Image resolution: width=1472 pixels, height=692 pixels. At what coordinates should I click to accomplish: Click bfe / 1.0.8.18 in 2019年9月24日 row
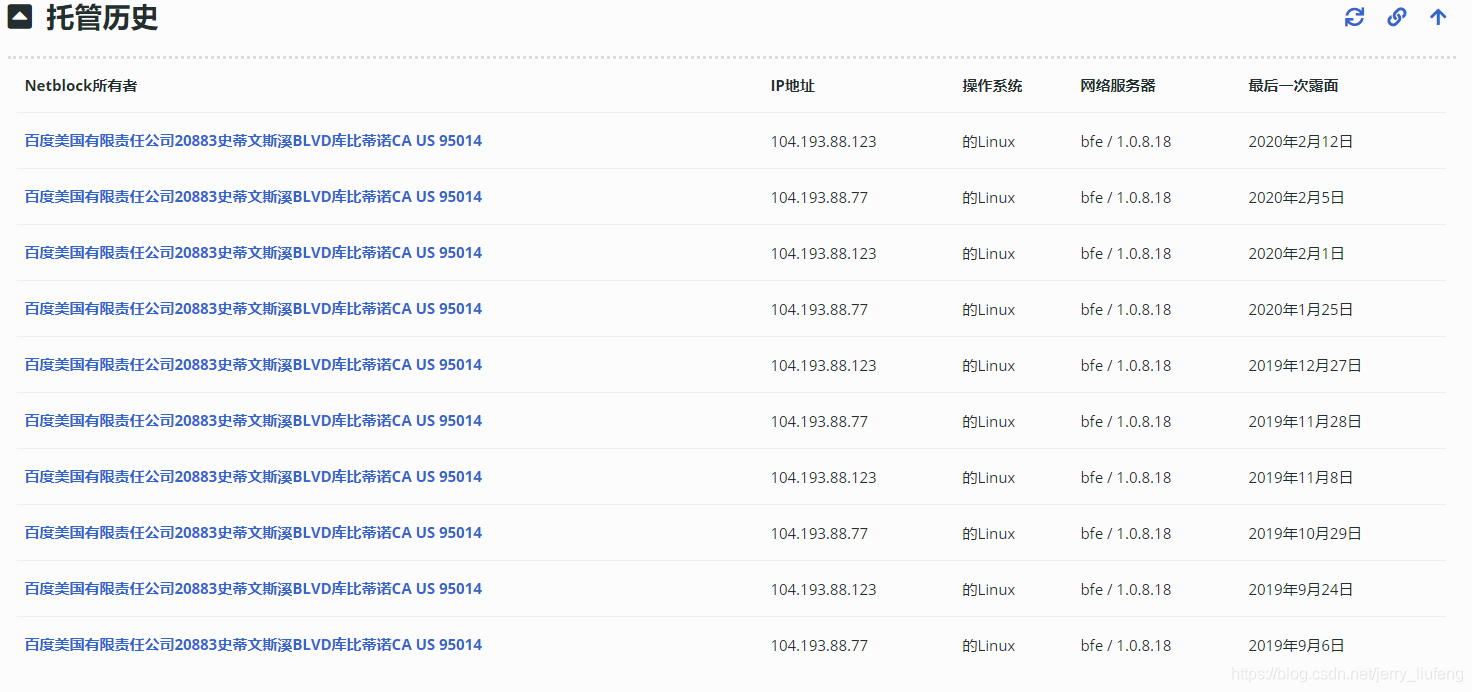tap(1126, 590)
